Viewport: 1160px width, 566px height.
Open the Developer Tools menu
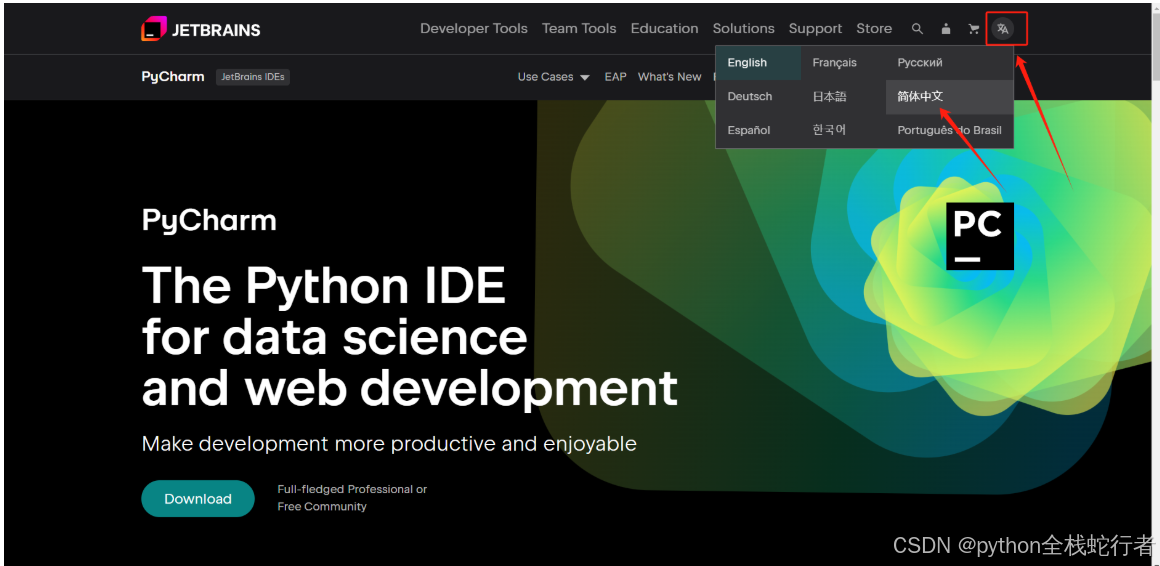click(473, 29)
